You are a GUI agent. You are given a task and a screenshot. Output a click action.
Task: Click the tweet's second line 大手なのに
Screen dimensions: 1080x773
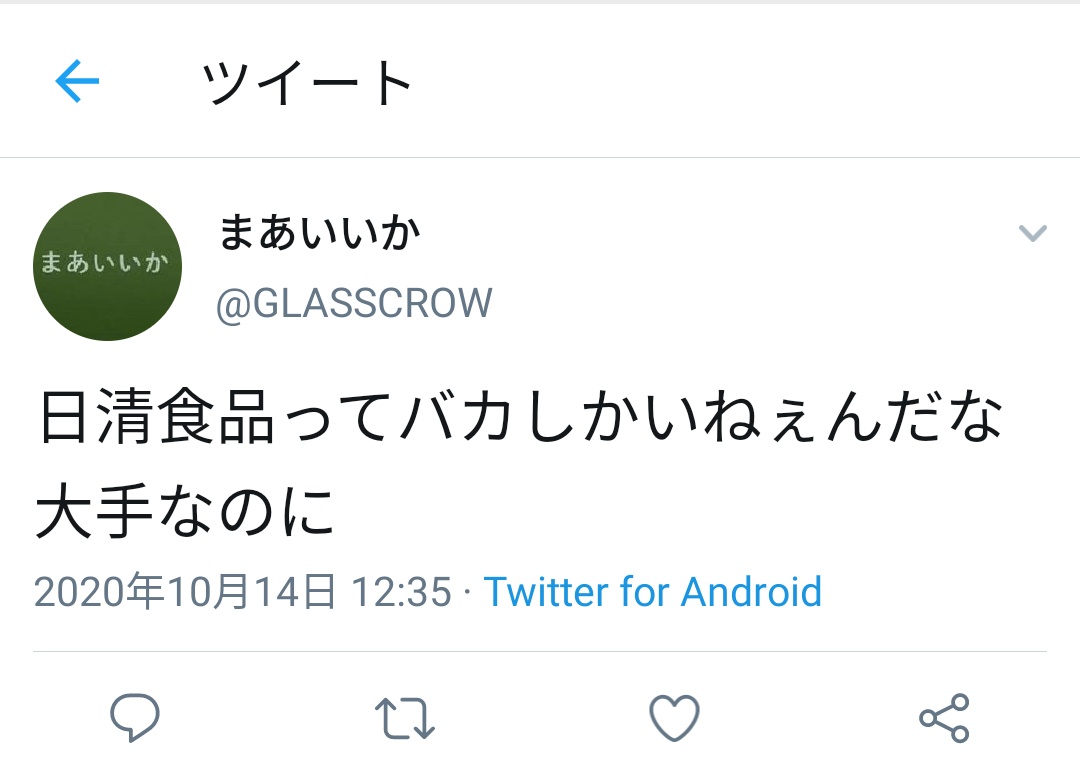click(185, 511)
